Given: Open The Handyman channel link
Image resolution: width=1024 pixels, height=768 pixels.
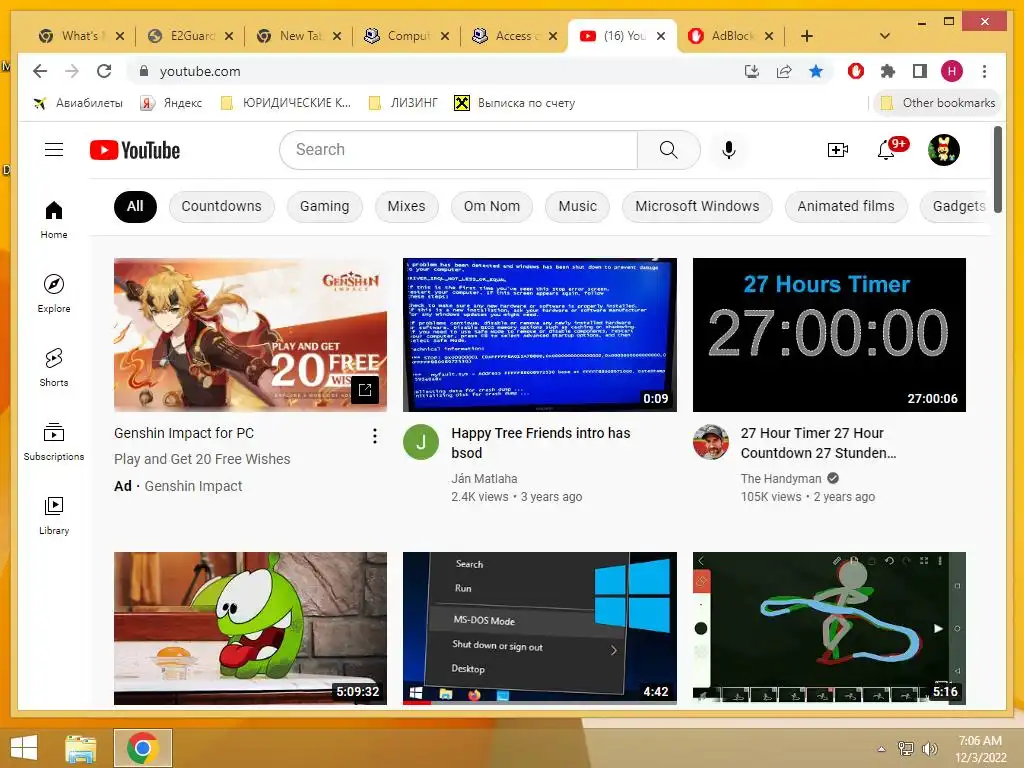Looking at the screenshot, I should tap(780, 479).
